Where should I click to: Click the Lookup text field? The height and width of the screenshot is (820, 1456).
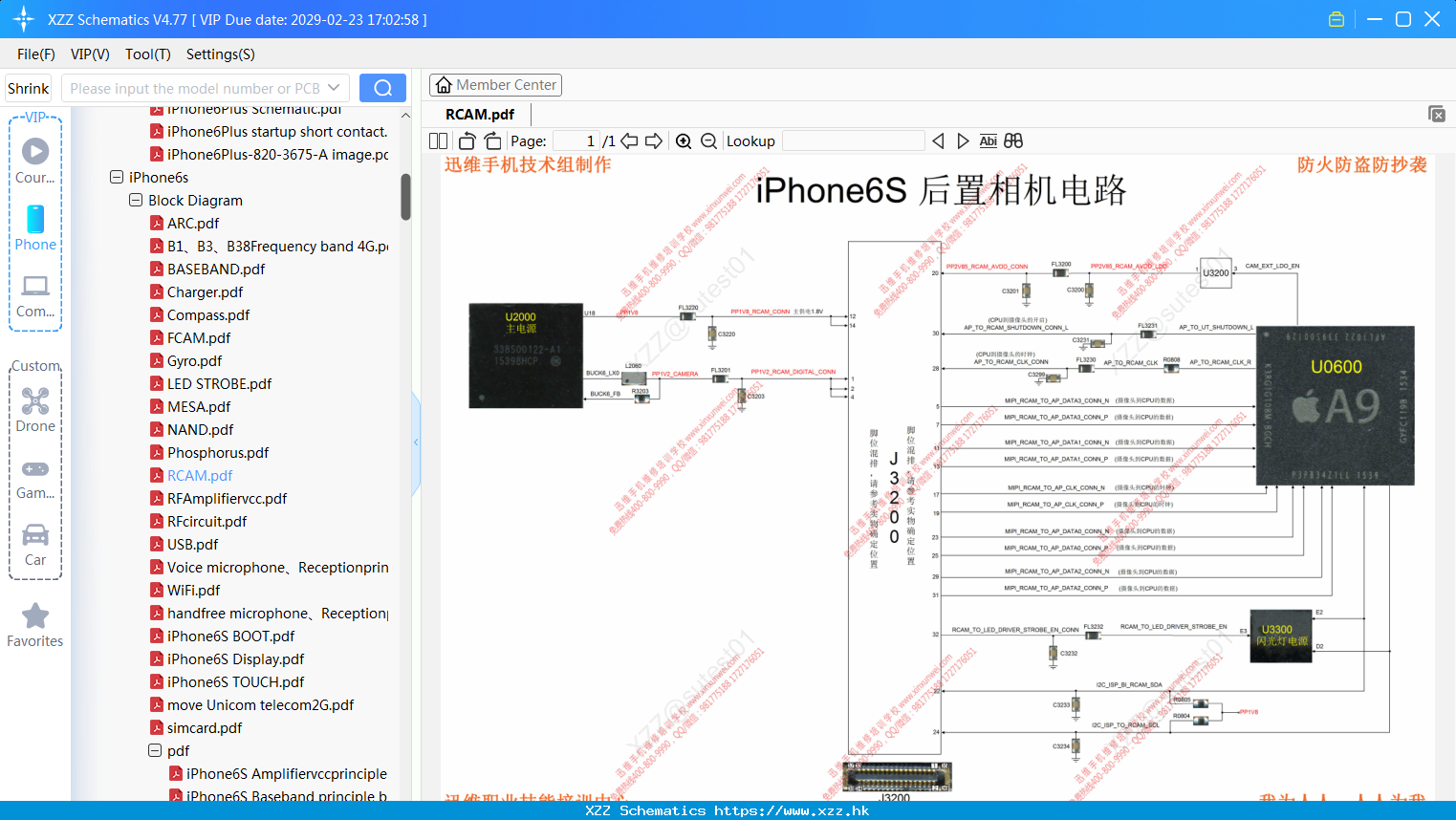[x=854, y=140]
